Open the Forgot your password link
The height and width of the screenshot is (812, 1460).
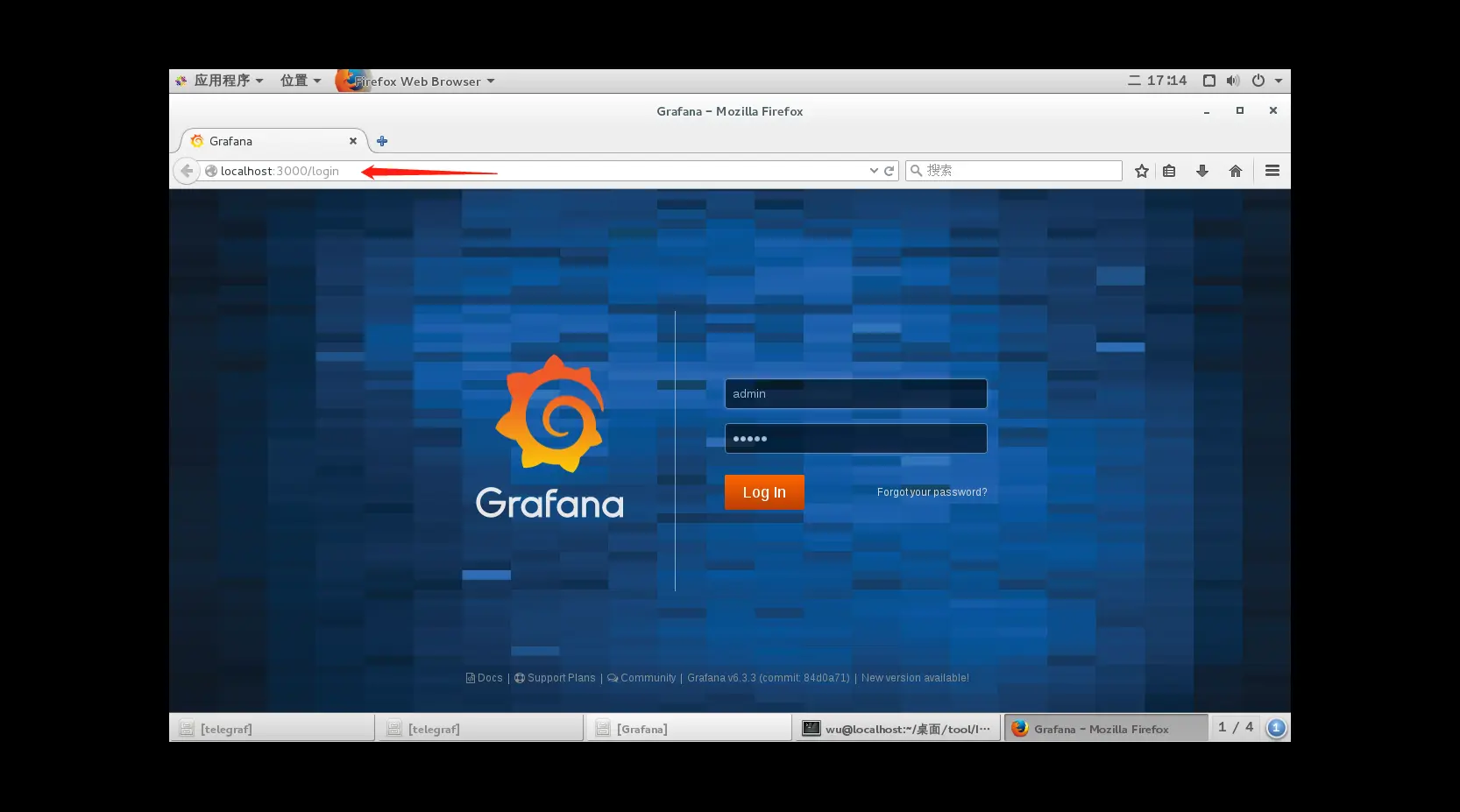(932, 492)
